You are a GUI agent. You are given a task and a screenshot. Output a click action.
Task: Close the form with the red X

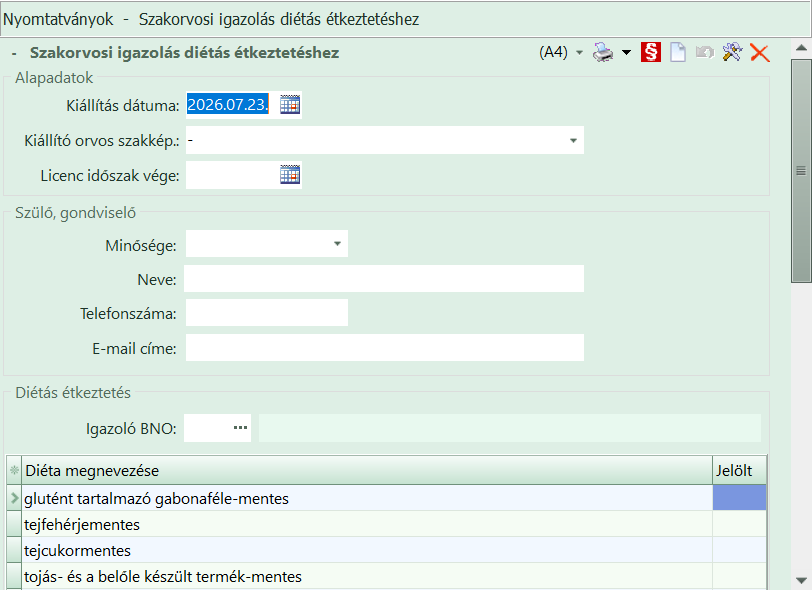(760, 53)
